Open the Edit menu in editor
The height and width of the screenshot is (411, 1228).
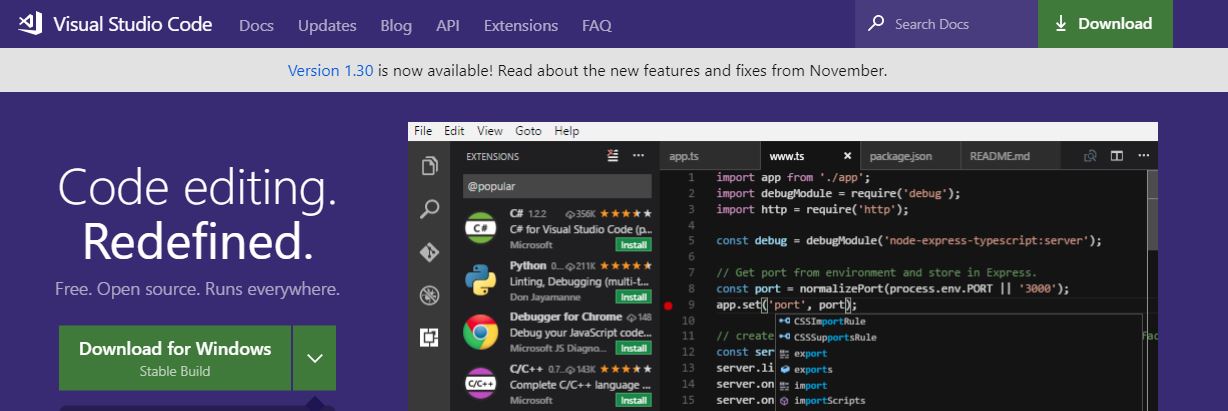coord(455,131)
